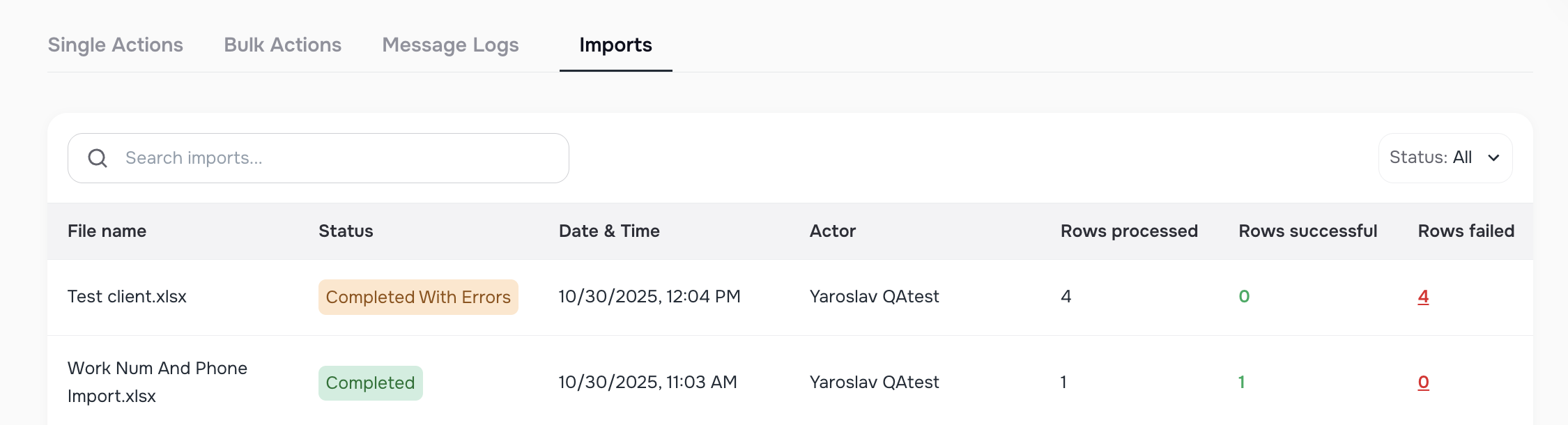Click the Date & Time column header

coord(609,231)
